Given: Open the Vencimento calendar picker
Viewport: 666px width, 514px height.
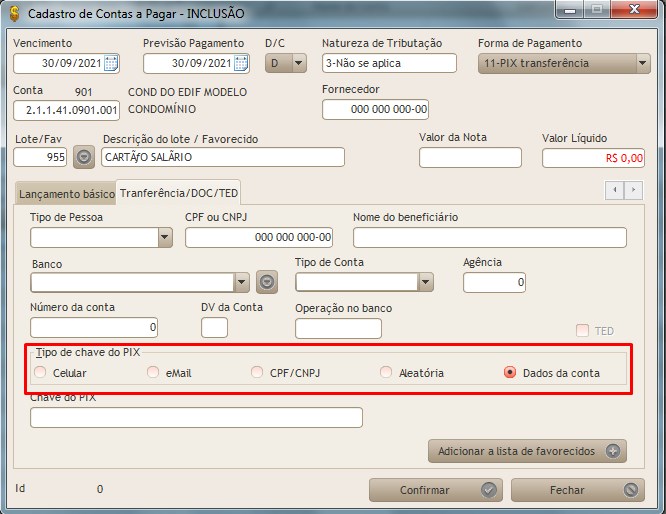Looking at the screenshot, I should coord(111,64).
